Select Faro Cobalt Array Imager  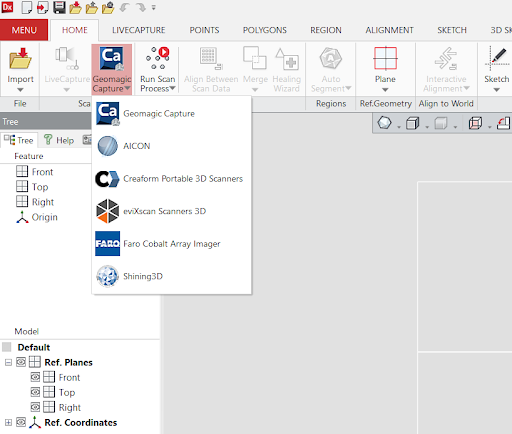(x=171, y=244)
